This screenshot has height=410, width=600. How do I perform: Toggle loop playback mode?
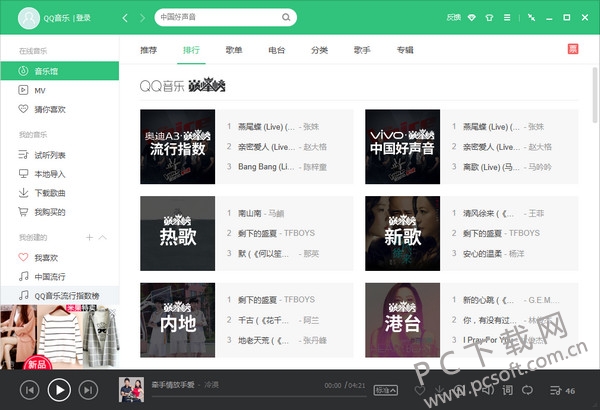tap(527, 390)
